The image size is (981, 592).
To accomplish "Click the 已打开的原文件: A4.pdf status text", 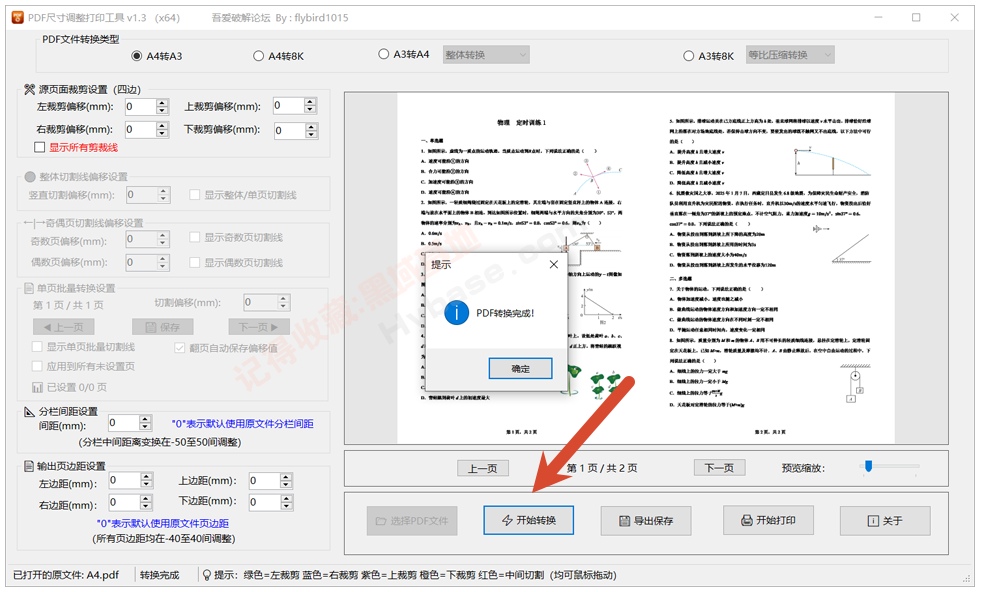I will click(66, 574).
